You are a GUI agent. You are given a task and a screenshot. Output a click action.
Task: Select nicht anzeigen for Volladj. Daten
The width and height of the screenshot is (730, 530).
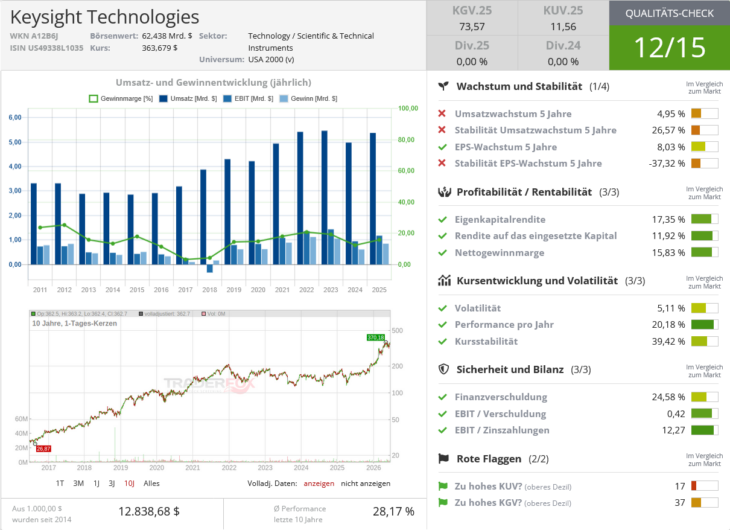tap(365, 483)
